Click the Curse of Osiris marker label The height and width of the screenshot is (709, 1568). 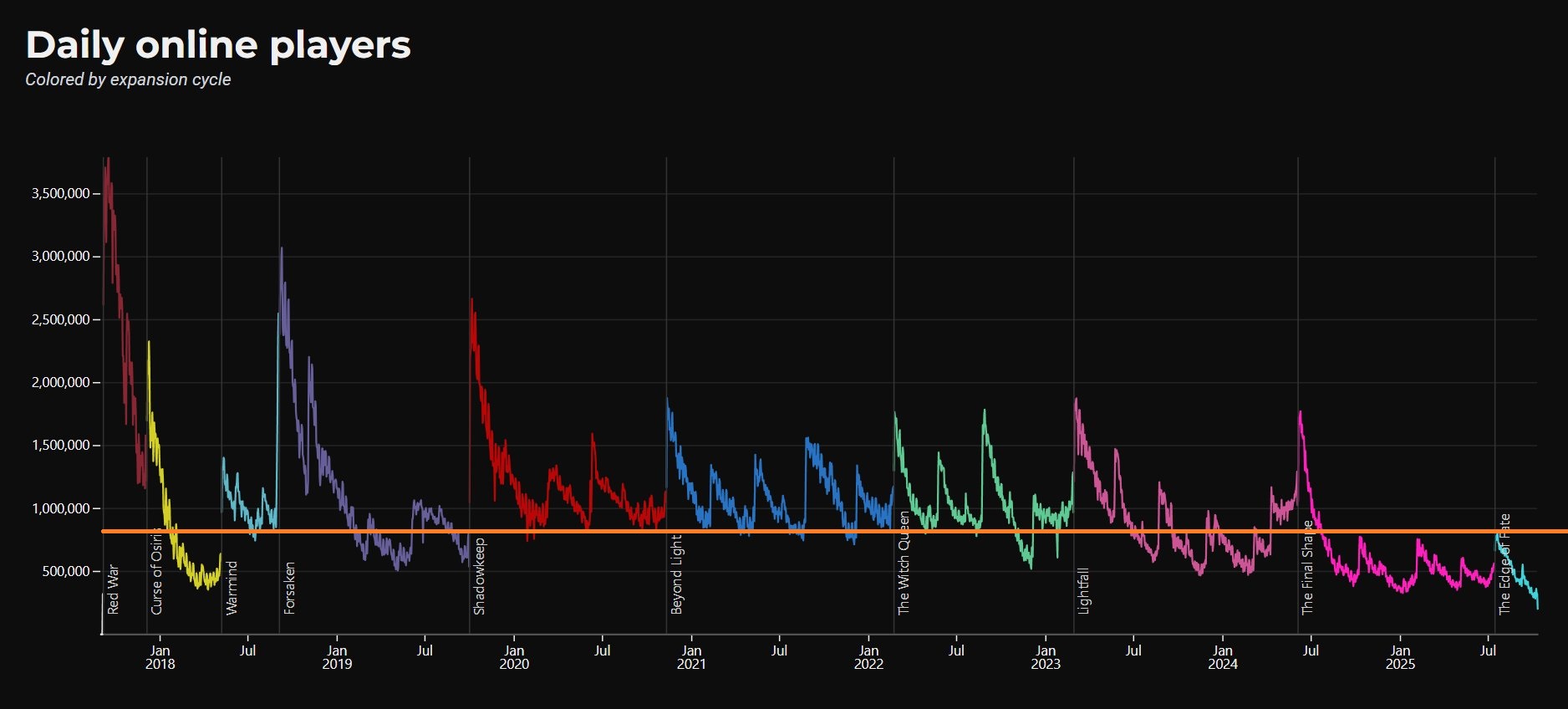[156, 571]
